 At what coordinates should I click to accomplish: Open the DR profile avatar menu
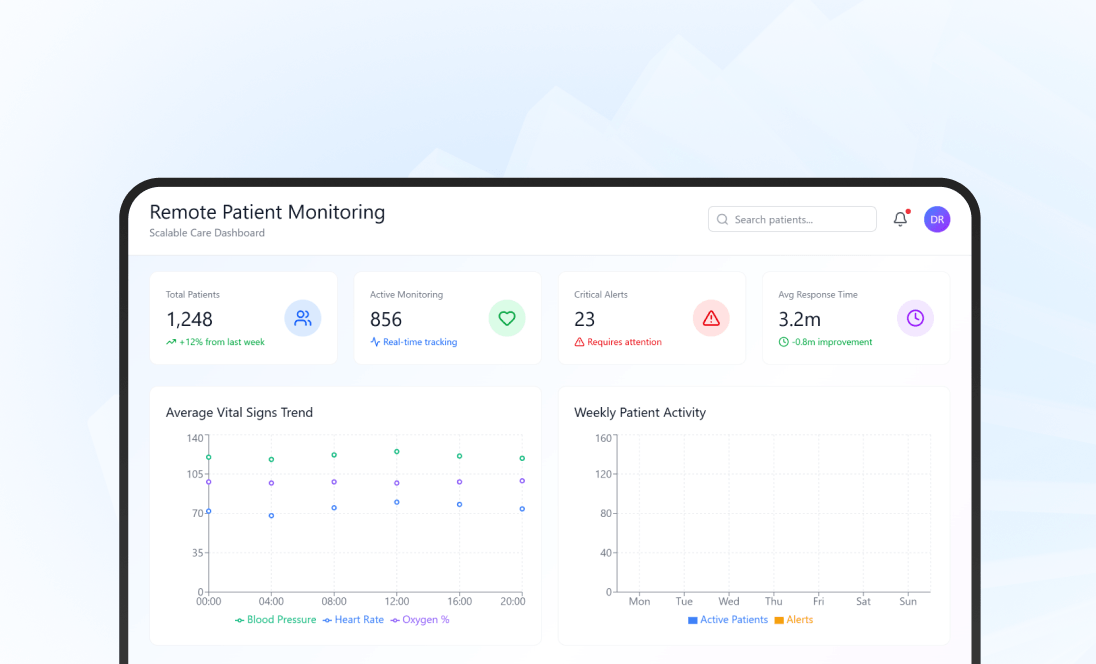(x=937, y=219)
